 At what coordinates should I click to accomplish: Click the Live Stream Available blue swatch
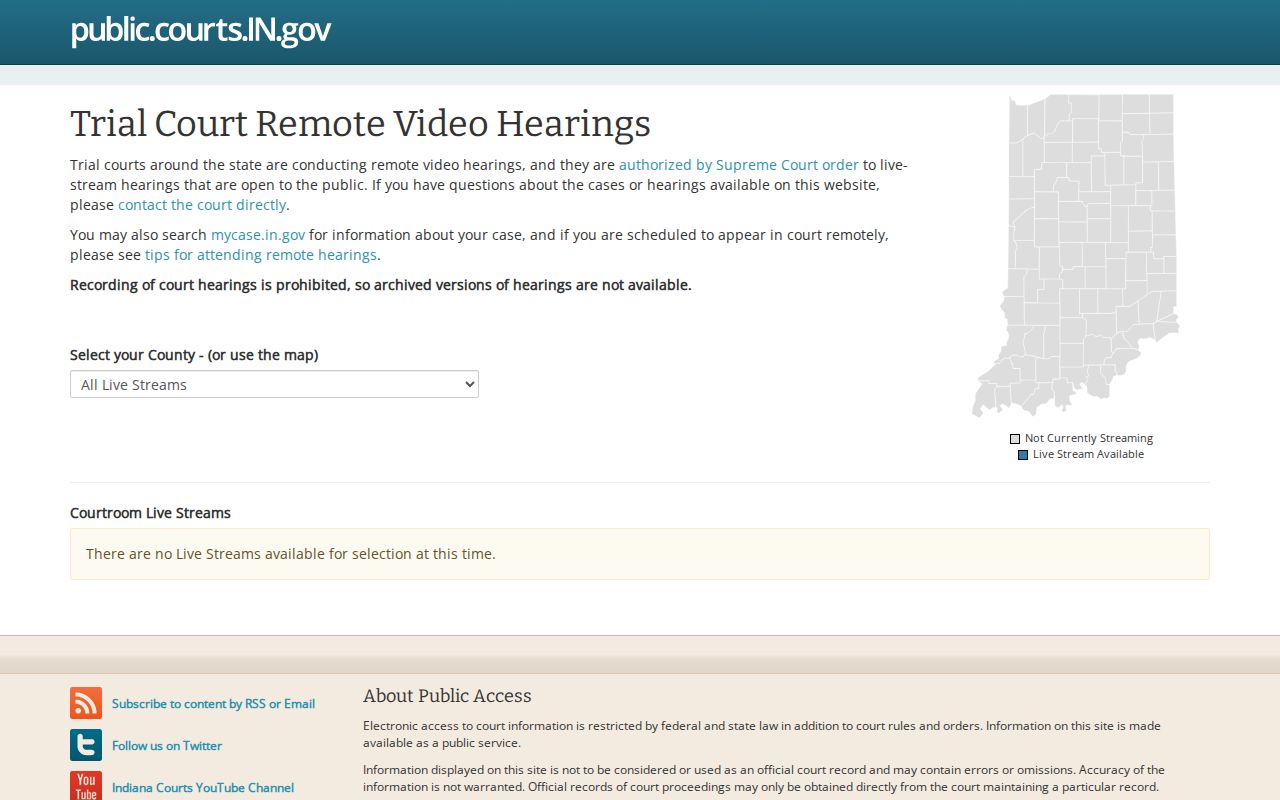click(1023, 455)
